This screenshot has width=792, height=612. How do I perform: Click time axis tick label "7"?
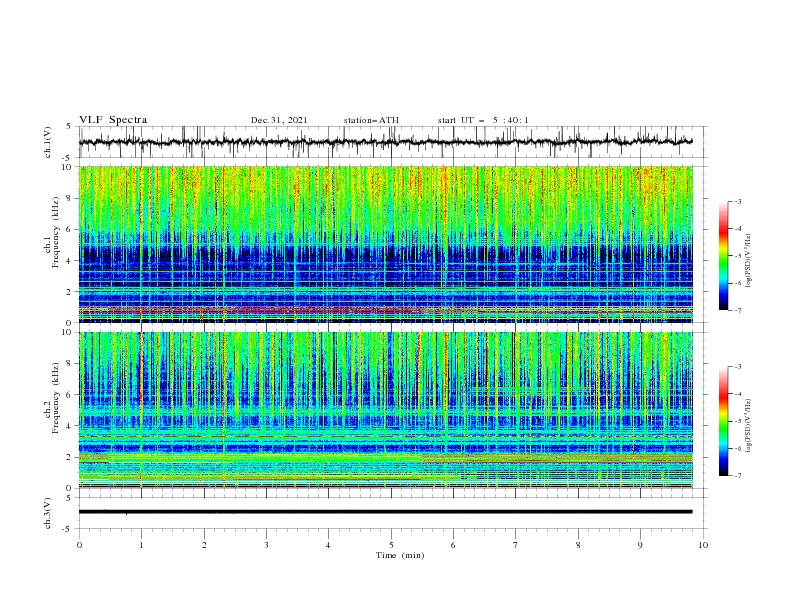(x=516, y=545)
